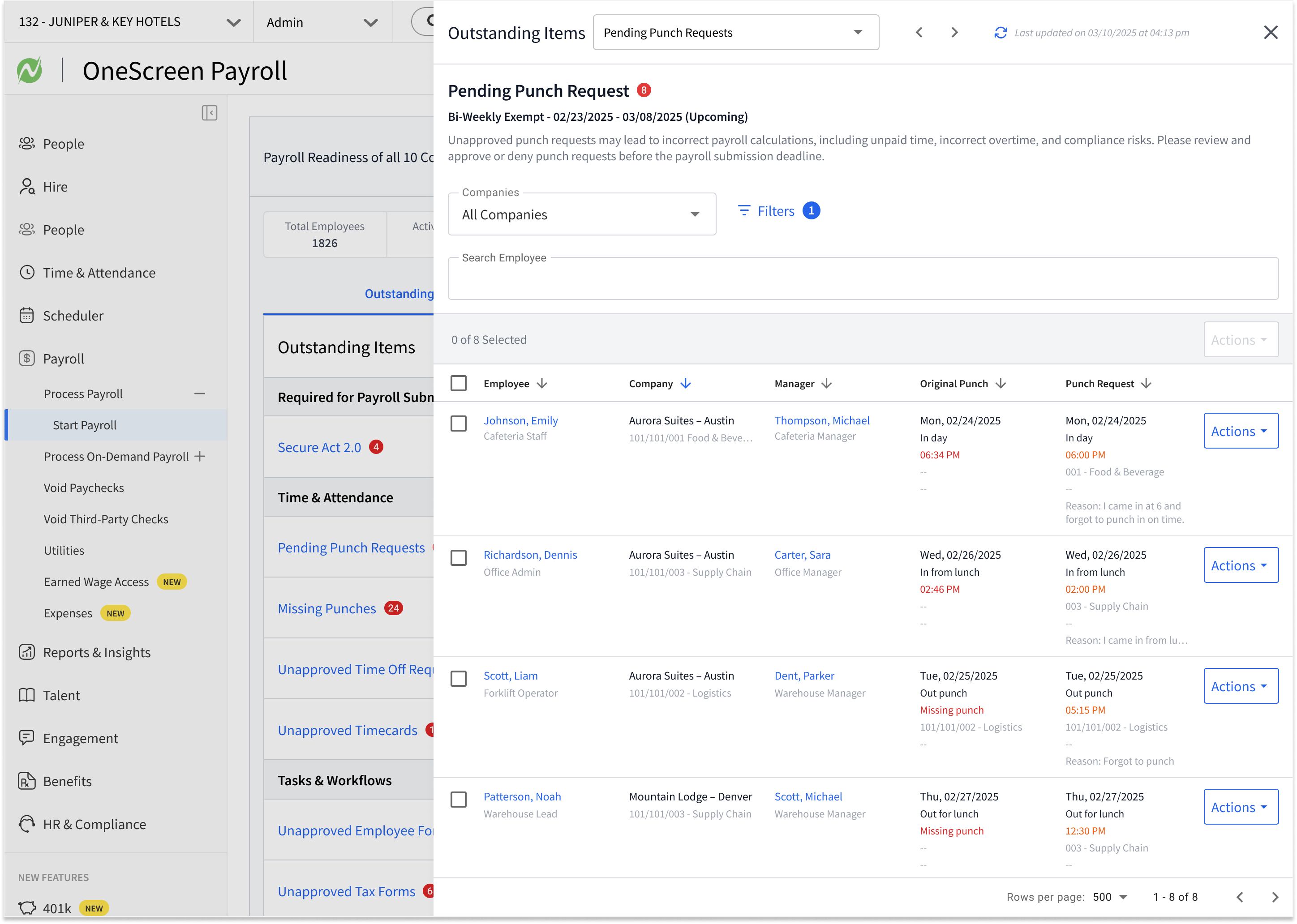Open manager link Dent, Parker
The height and width of the screenshot is (924, 1297).
[804, 676]
